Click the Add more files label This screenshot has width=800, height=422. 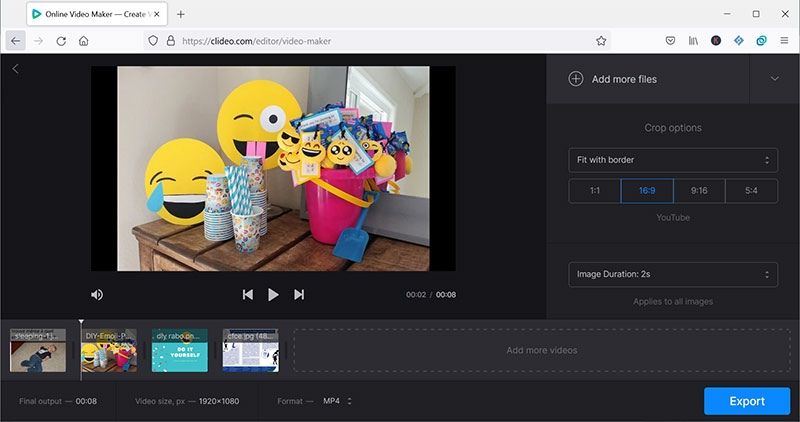(624, 79)
